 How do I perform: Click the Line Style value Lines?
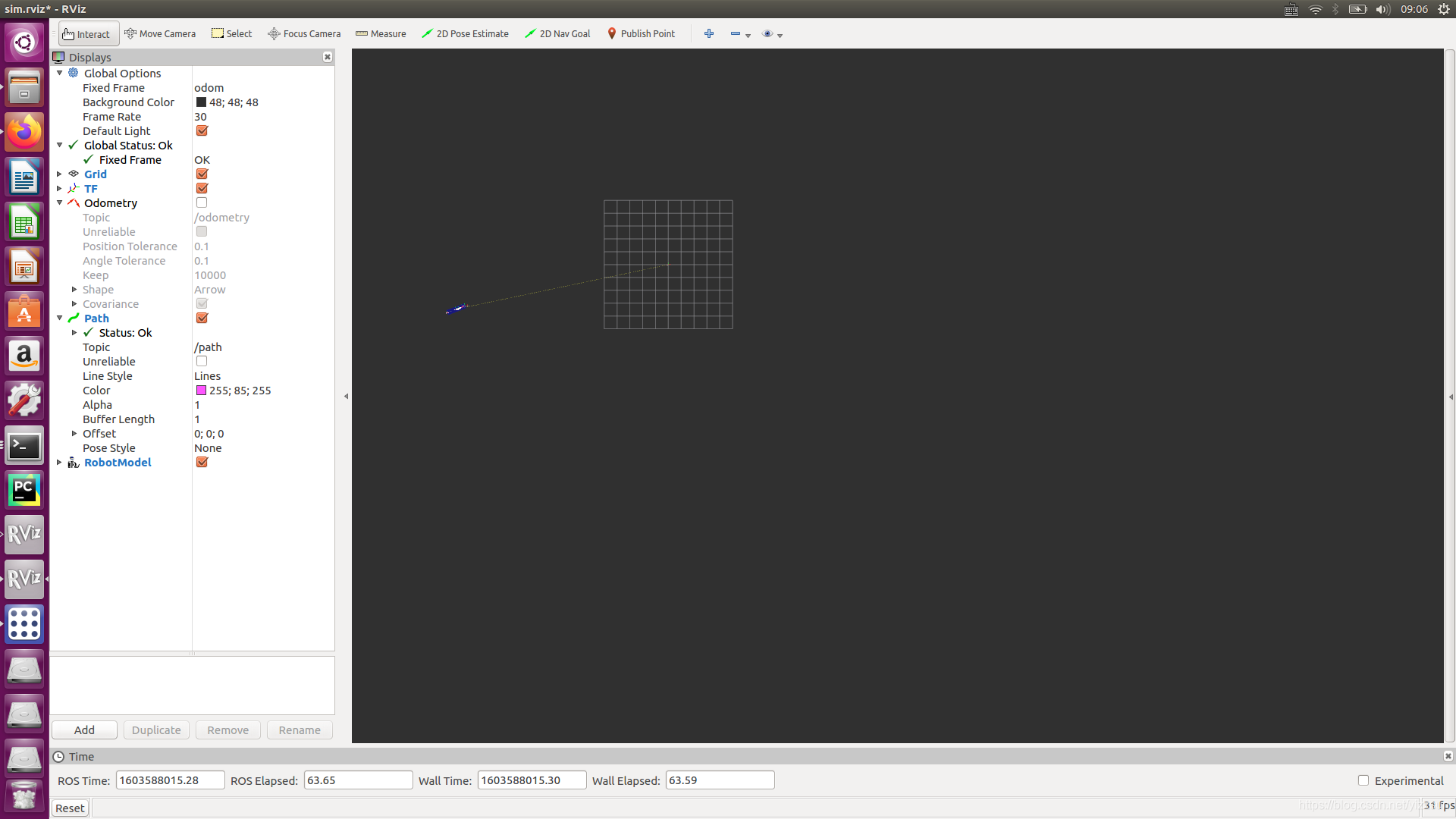(x=208, y=376)
